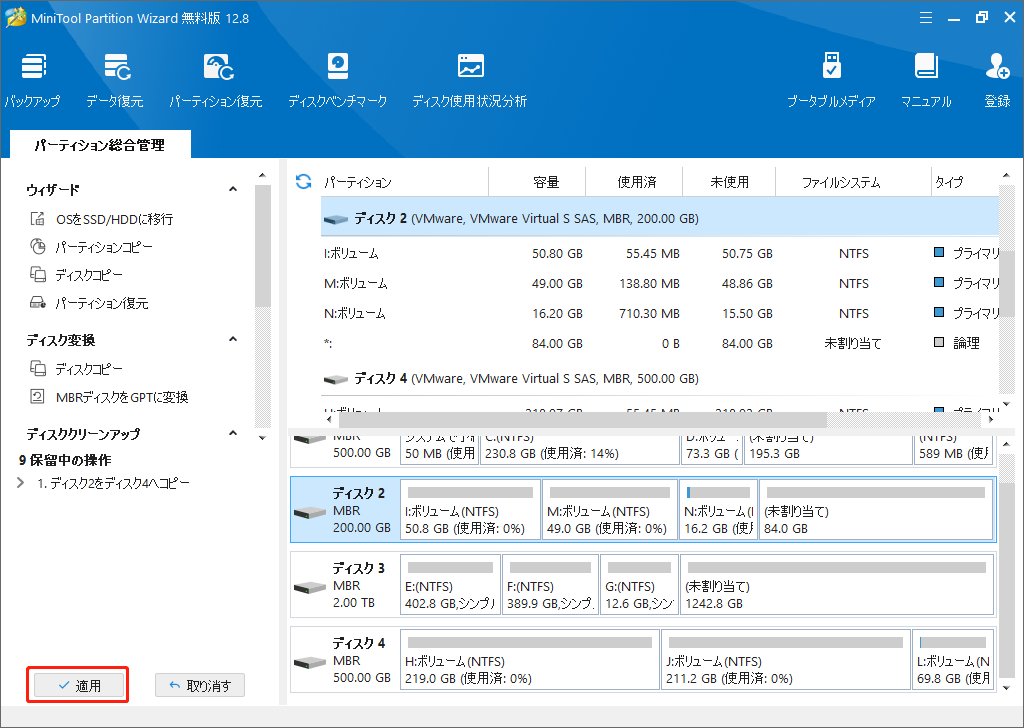Click the ディスク 4 header row icon in the list
The width and height of the screenshot is (1024, 728).
click(x=336, y=379)
